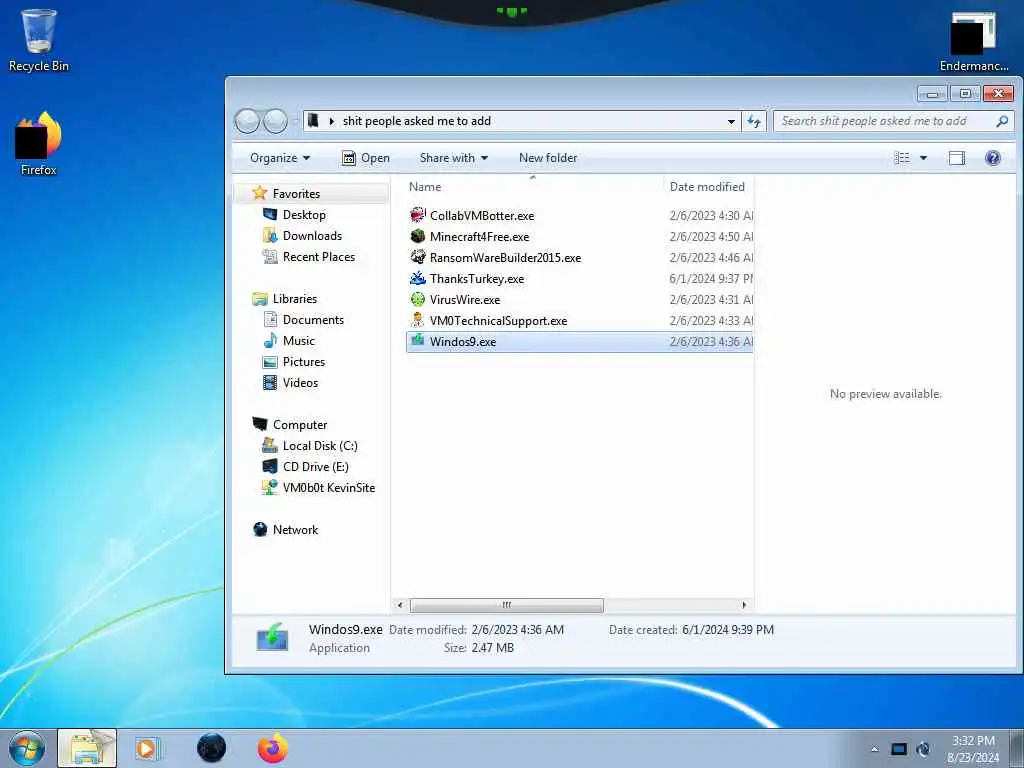Open the Organize menu

click(280, 158)
